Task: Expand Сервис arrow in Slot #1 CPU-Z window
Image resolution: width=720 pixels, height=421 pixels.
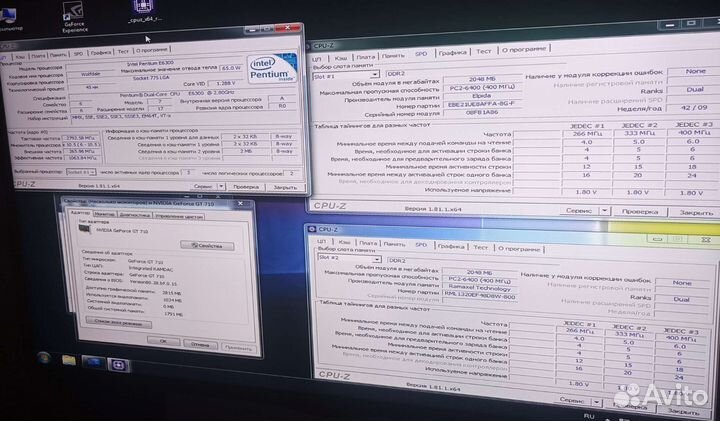Action: pos(605,211)
